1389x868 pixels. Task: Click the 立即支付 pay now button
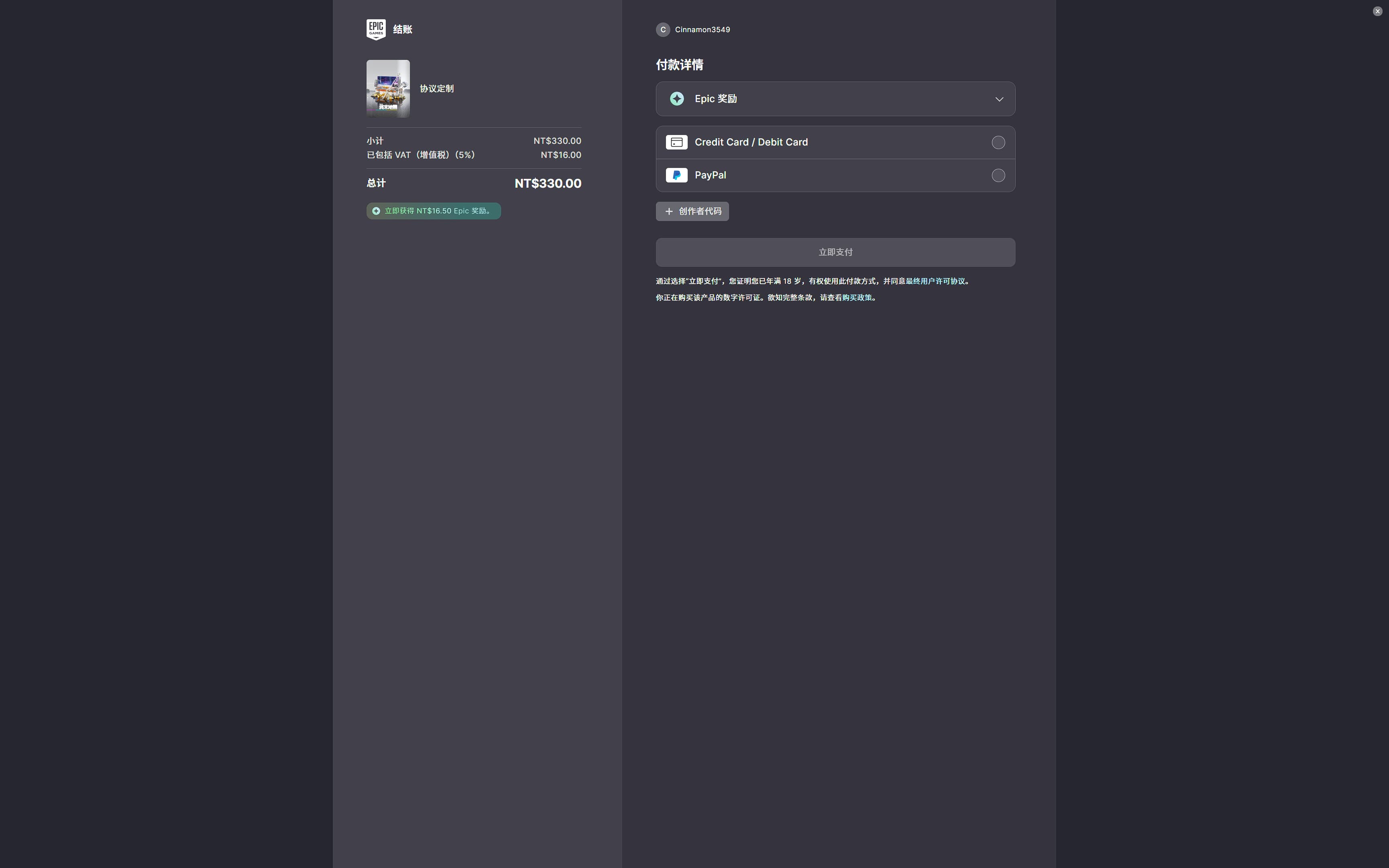tap(835, 252)
